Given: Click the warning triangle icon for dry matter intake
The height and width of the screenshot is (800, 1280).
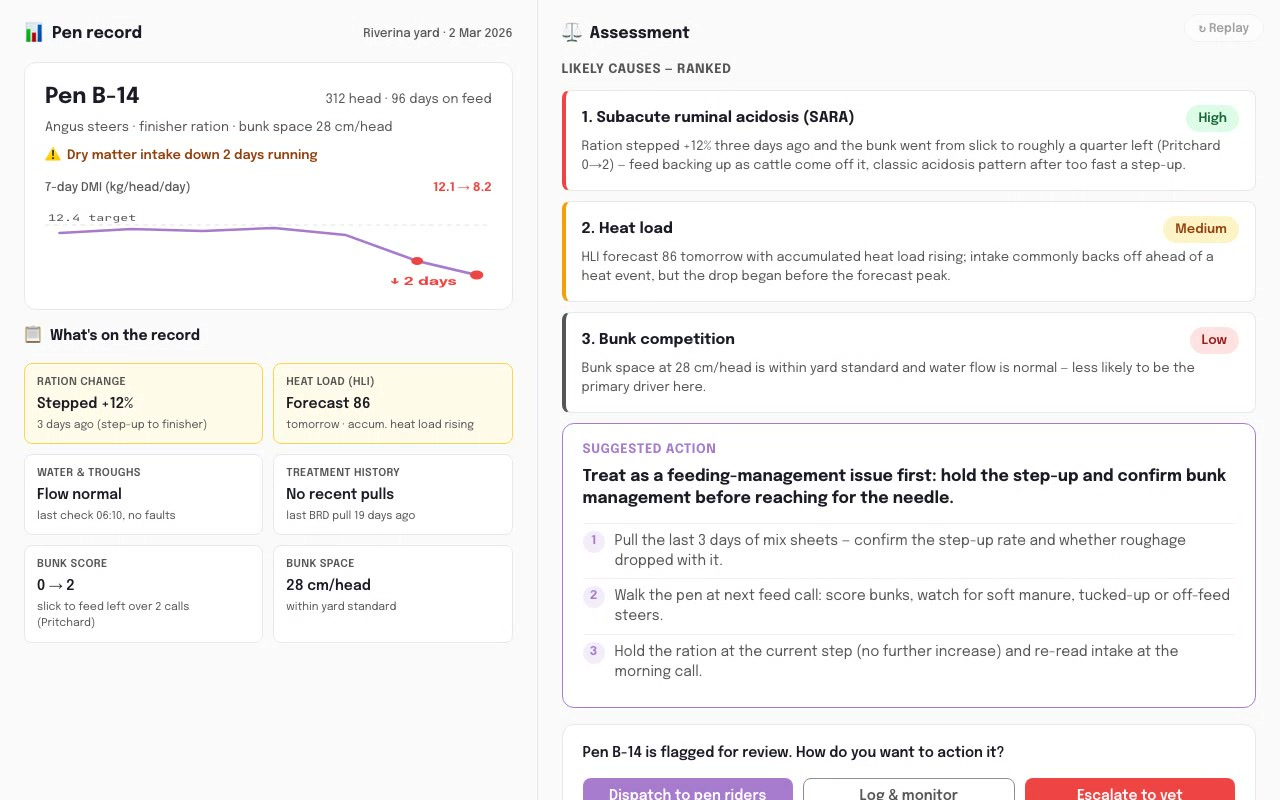Looking at the screenshot, I should 53,155.
